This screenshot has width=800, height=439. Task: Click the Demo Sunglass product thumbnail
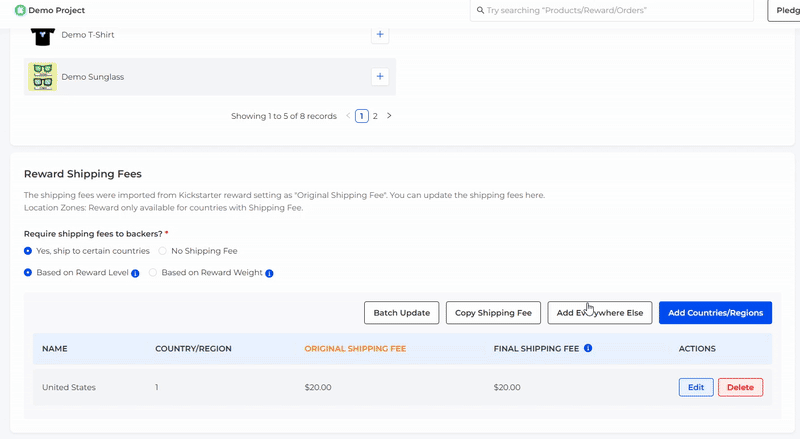[42, 77]
